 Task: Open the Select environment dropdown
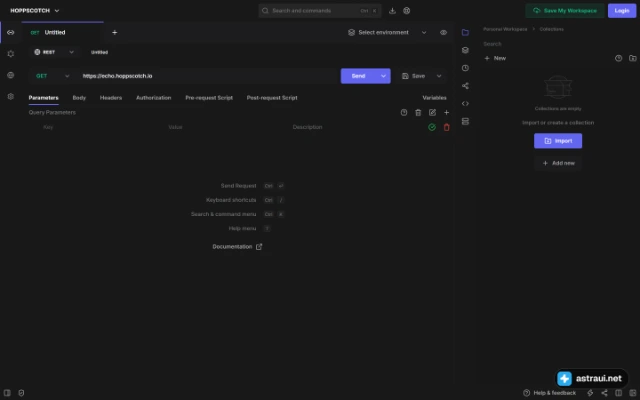(x=387, y=32)
